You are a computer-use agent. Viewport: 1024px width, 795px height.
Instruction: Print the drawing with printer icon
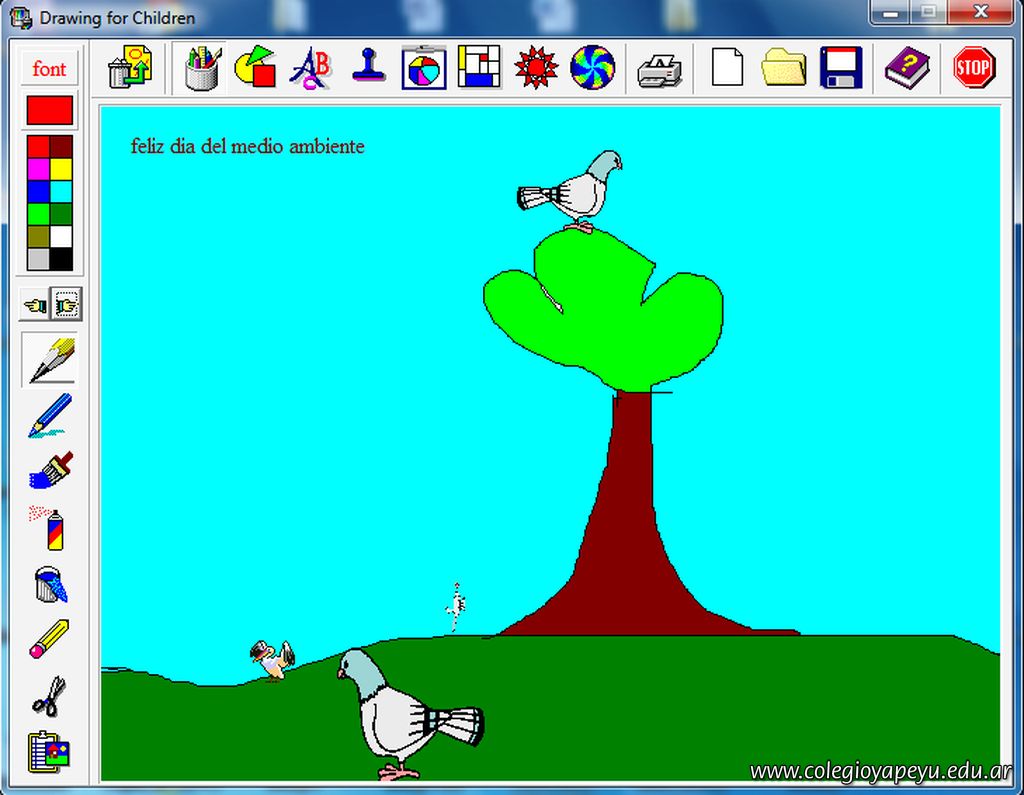[660, 69]
